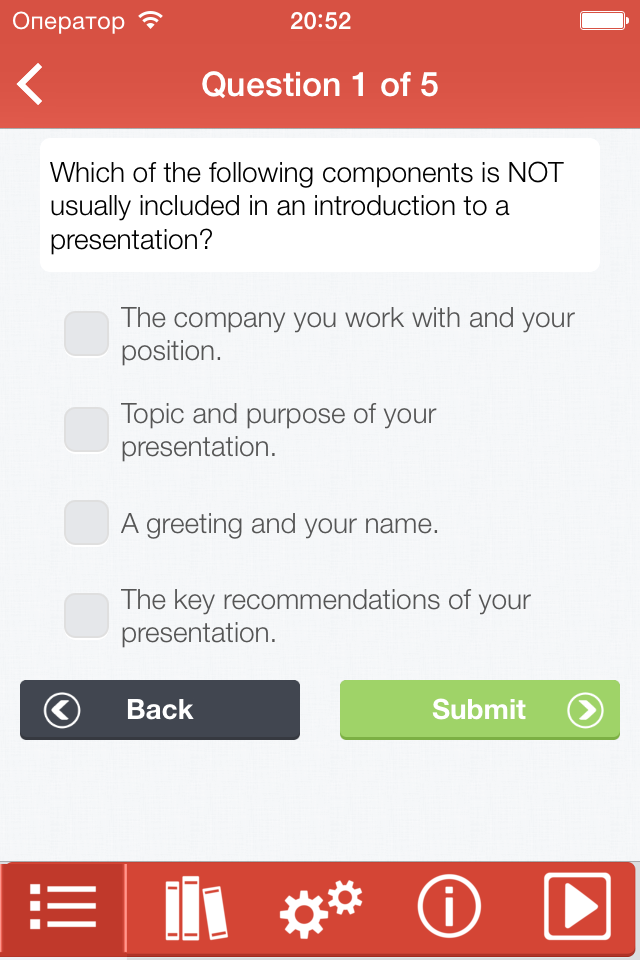This screenshot has height=960, width=640.
Task: Select the greeting and your name option
Action: 86,522
